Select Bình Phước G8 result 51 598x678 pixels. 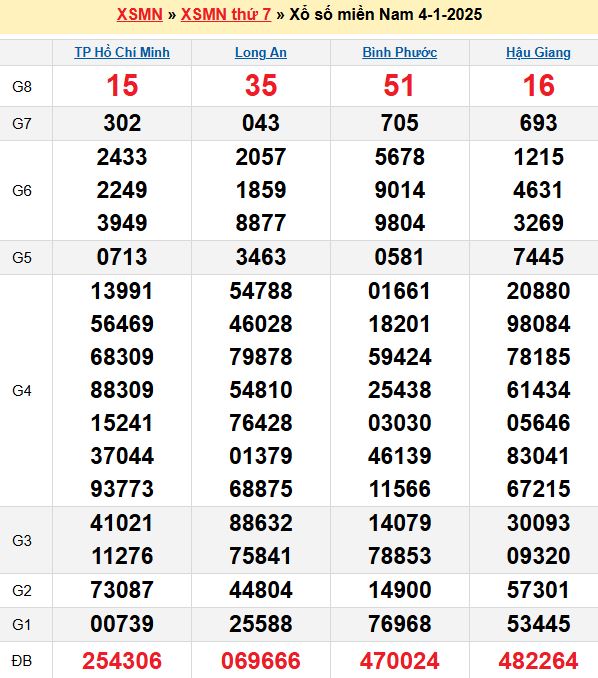(399, 85)
